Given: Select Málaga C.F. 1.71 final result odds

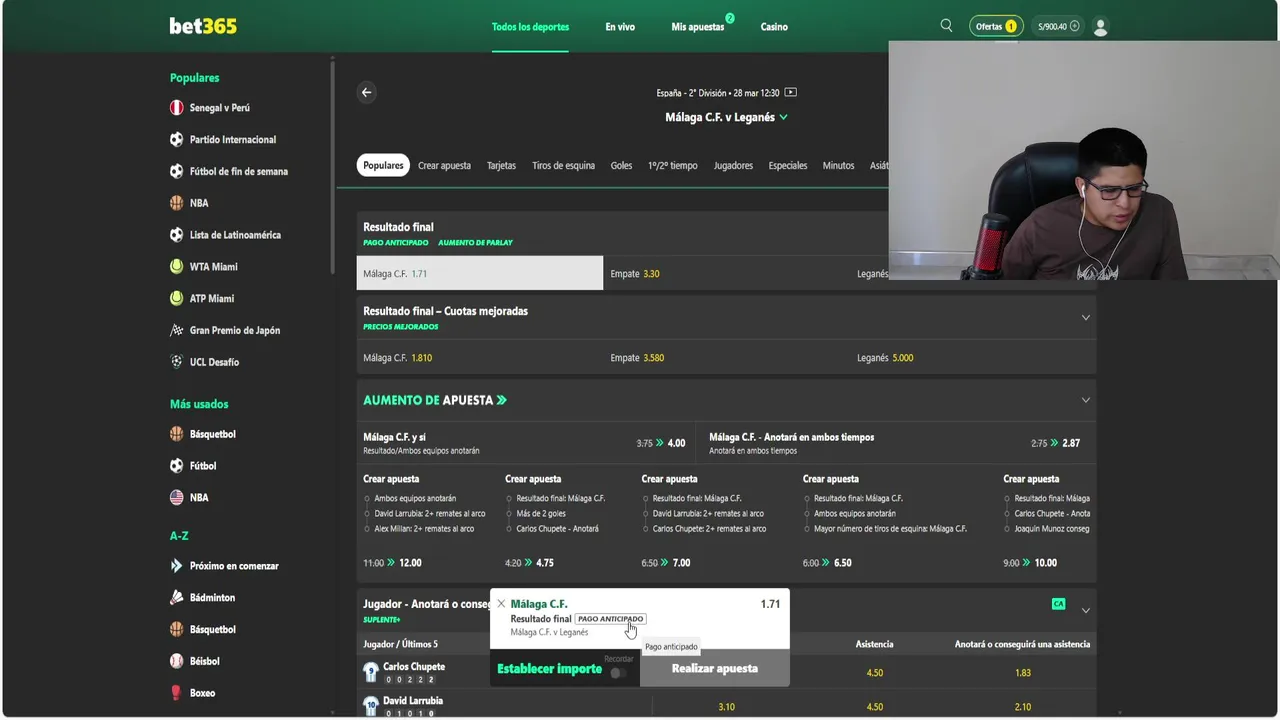Looking at the screenshot, I should tap(480, 273).
